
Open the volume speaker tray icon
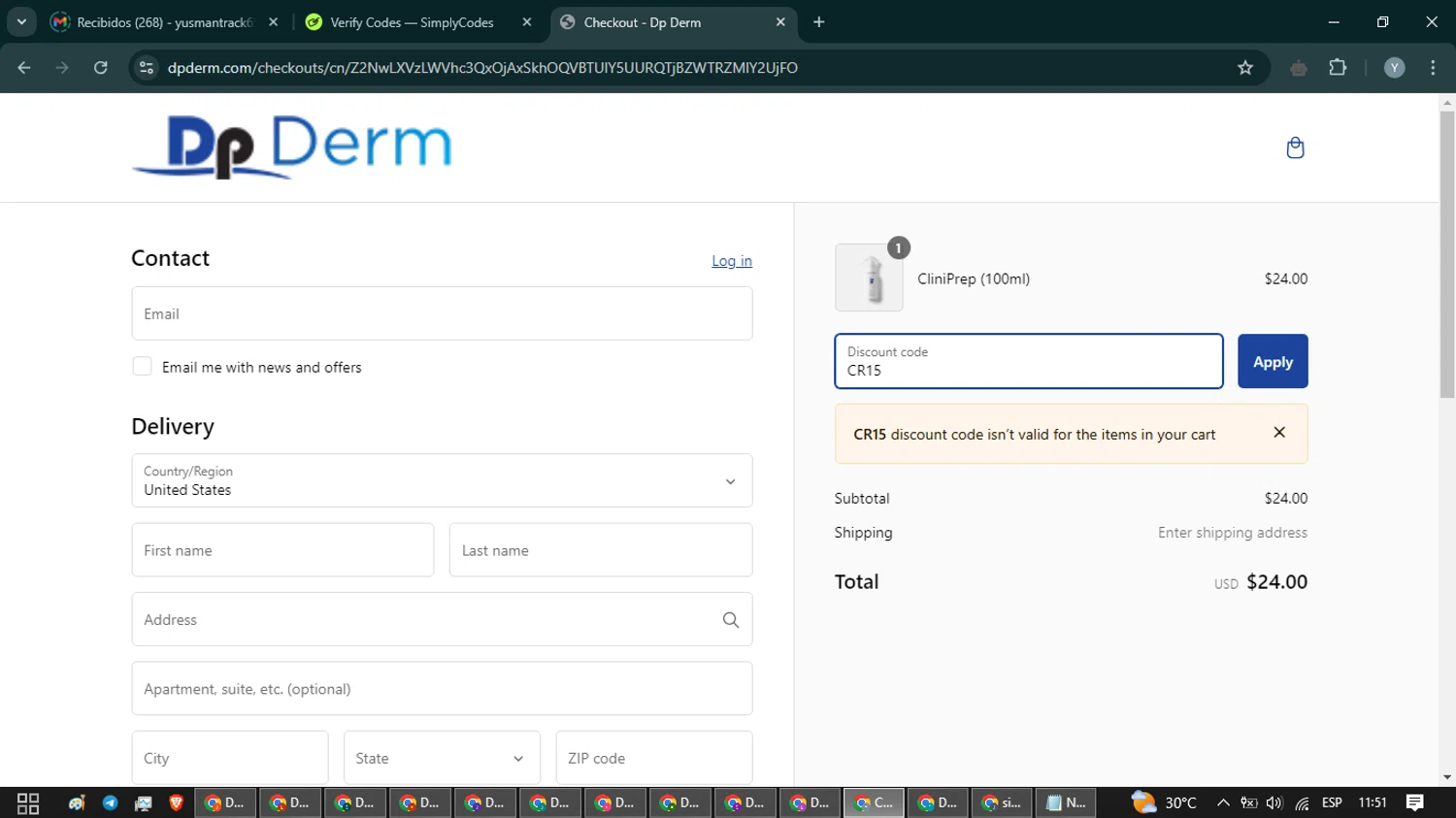pos(1274,802)
